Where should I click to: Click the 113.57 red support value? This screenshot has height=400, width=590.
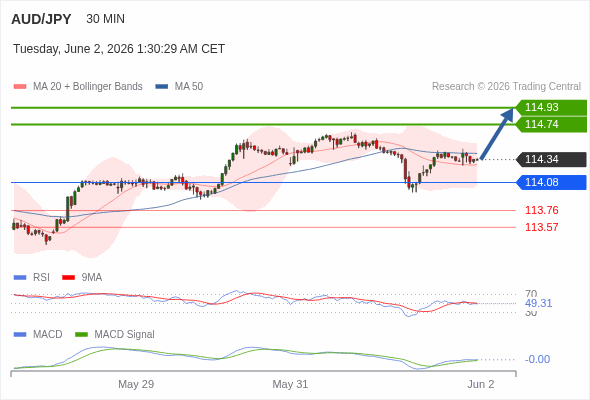pos(542,227)
